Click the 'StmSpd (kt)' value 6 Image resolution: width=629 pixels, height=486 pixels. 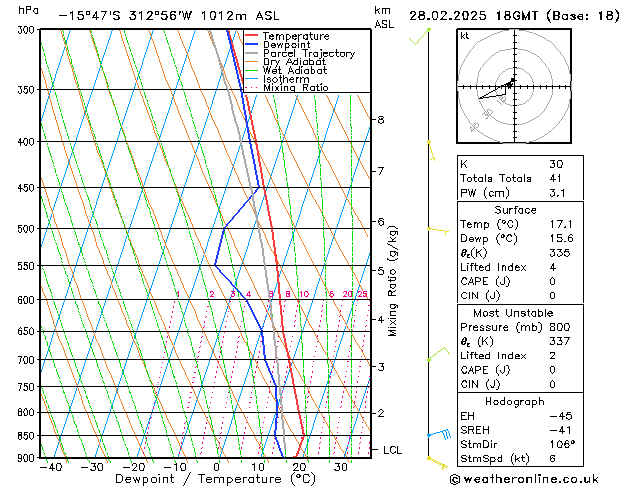coord(553,458)
